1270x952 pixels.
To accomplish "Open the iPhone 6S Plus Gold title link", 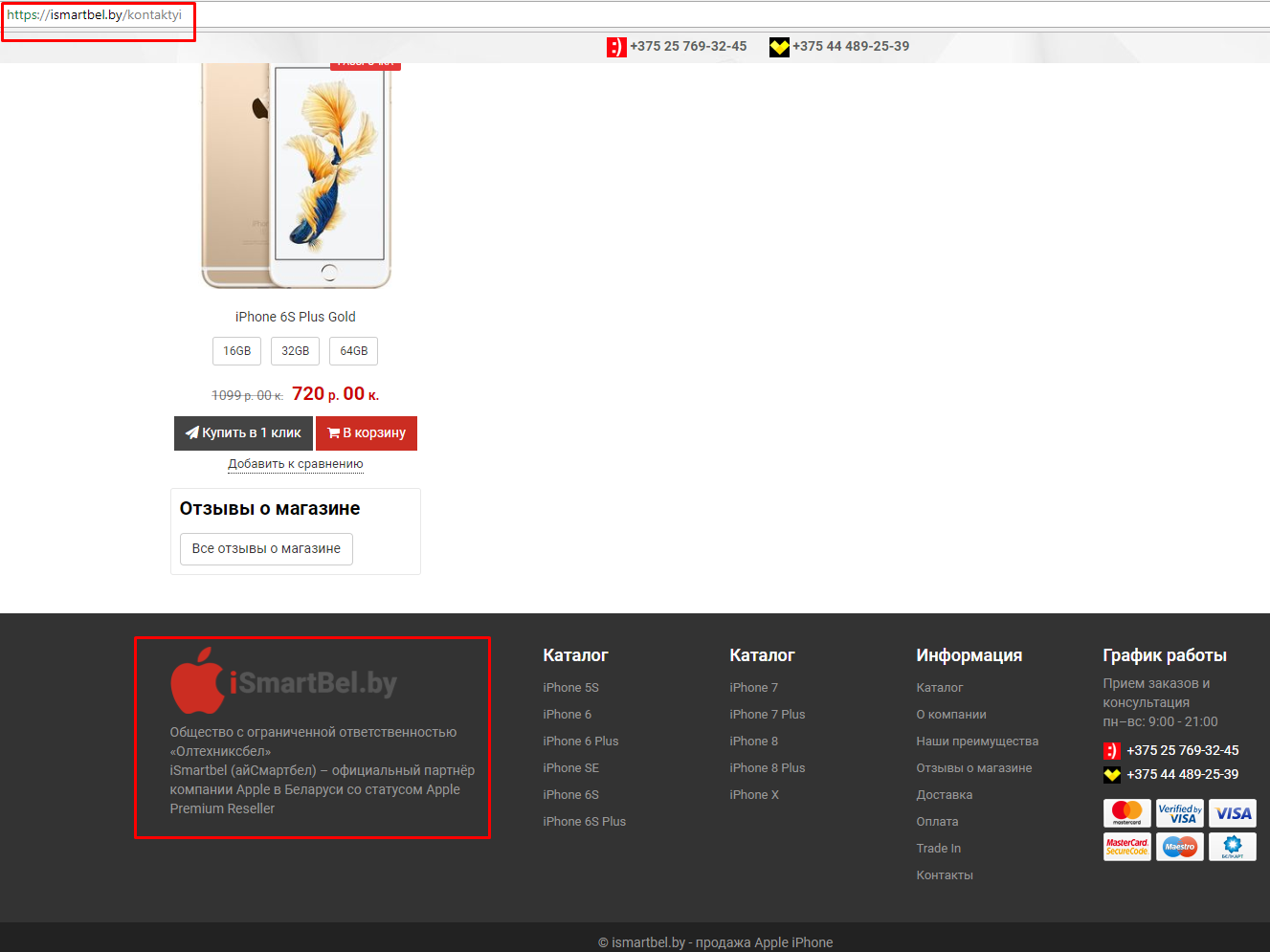I will (296, 317).
